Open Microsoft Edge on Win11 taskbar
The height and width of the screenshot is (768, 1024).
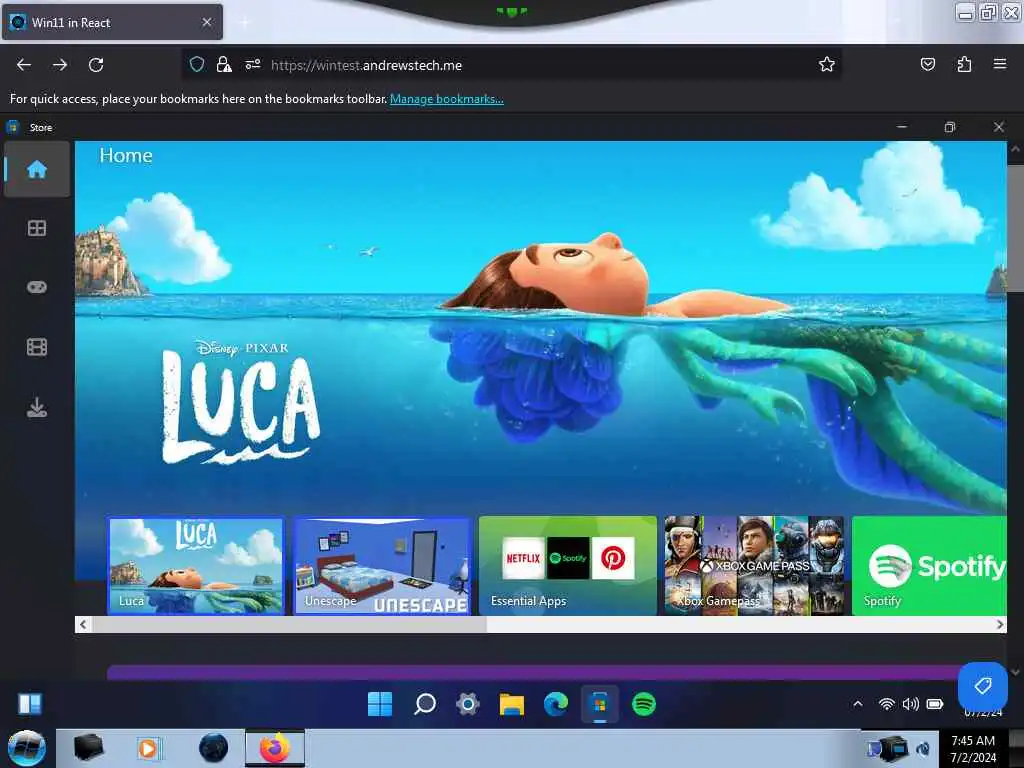556,704
